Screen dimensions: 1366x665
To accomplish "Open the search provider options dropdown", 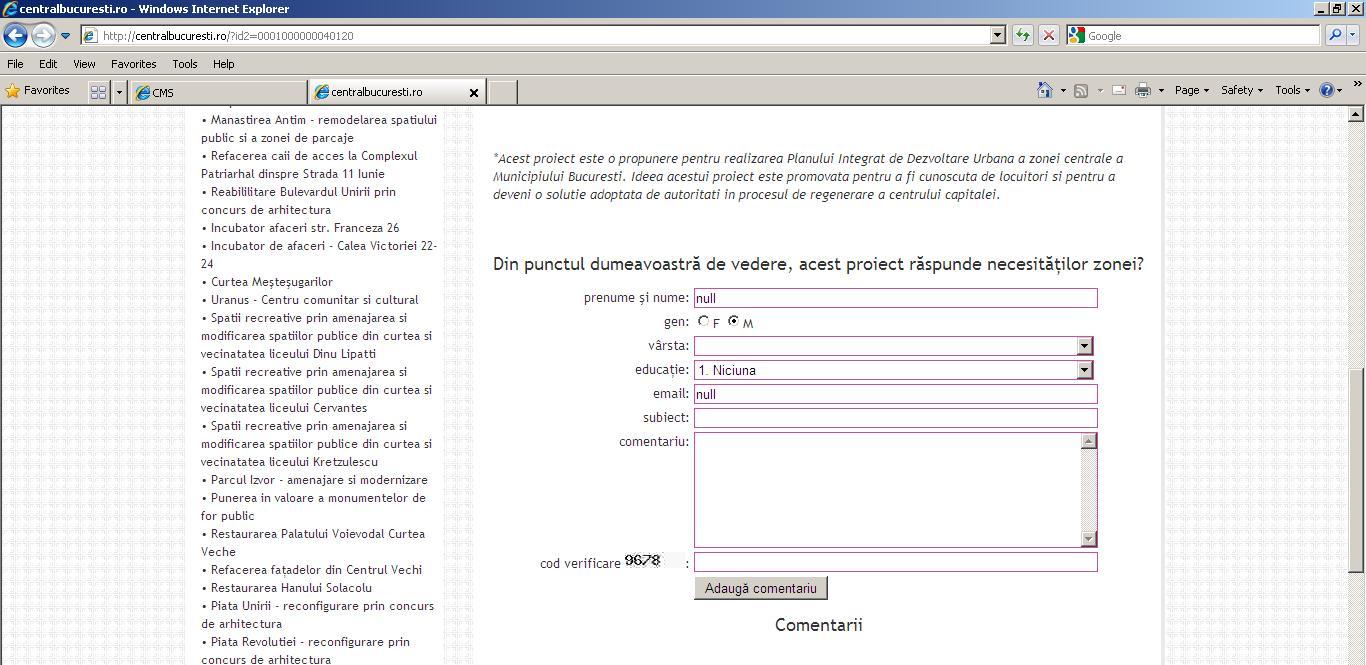I will pos(1353,36).
